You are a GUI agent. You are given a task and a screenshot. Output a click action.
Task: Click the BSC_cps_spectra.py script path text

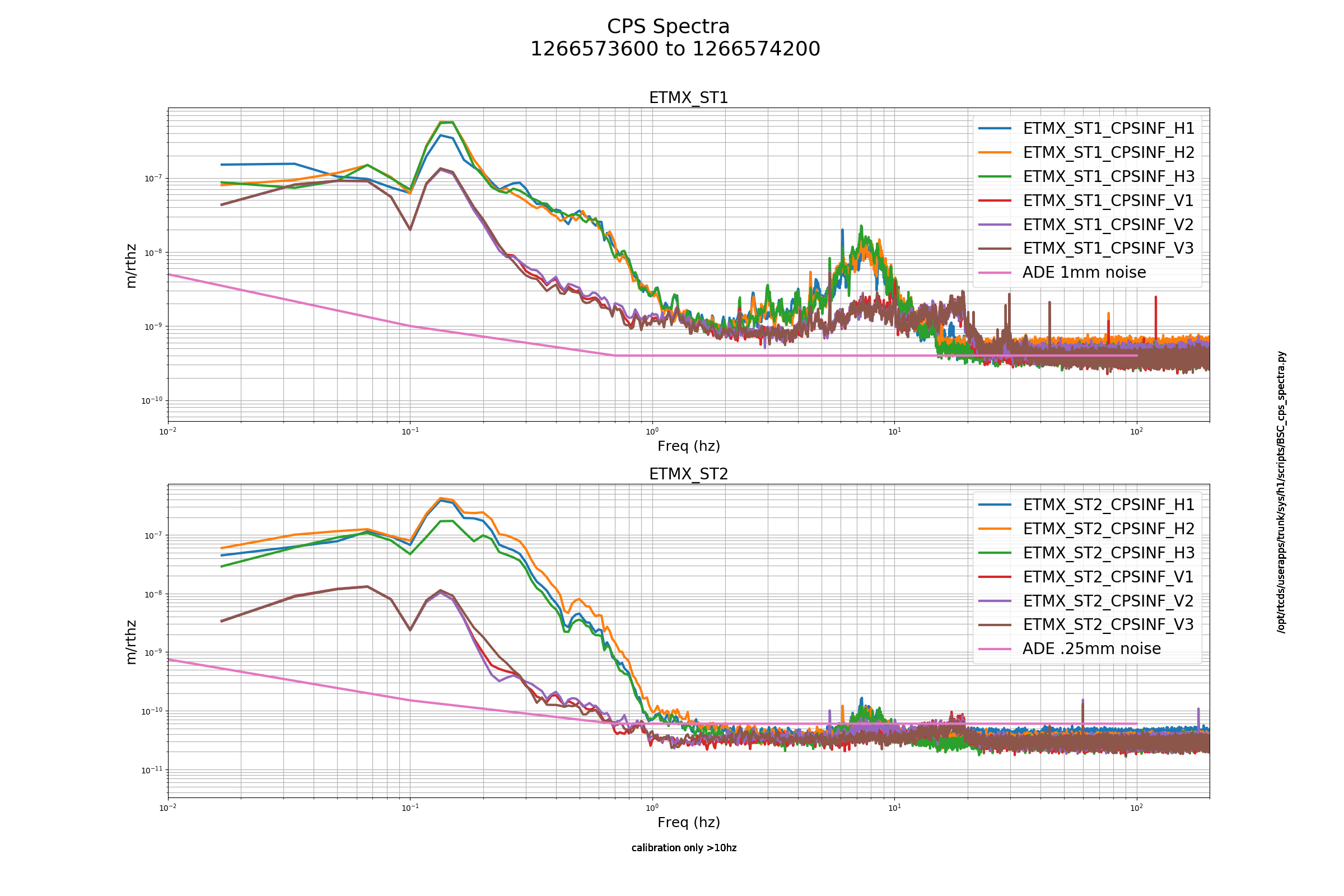pyautogui.click(x=1281, y=492)
